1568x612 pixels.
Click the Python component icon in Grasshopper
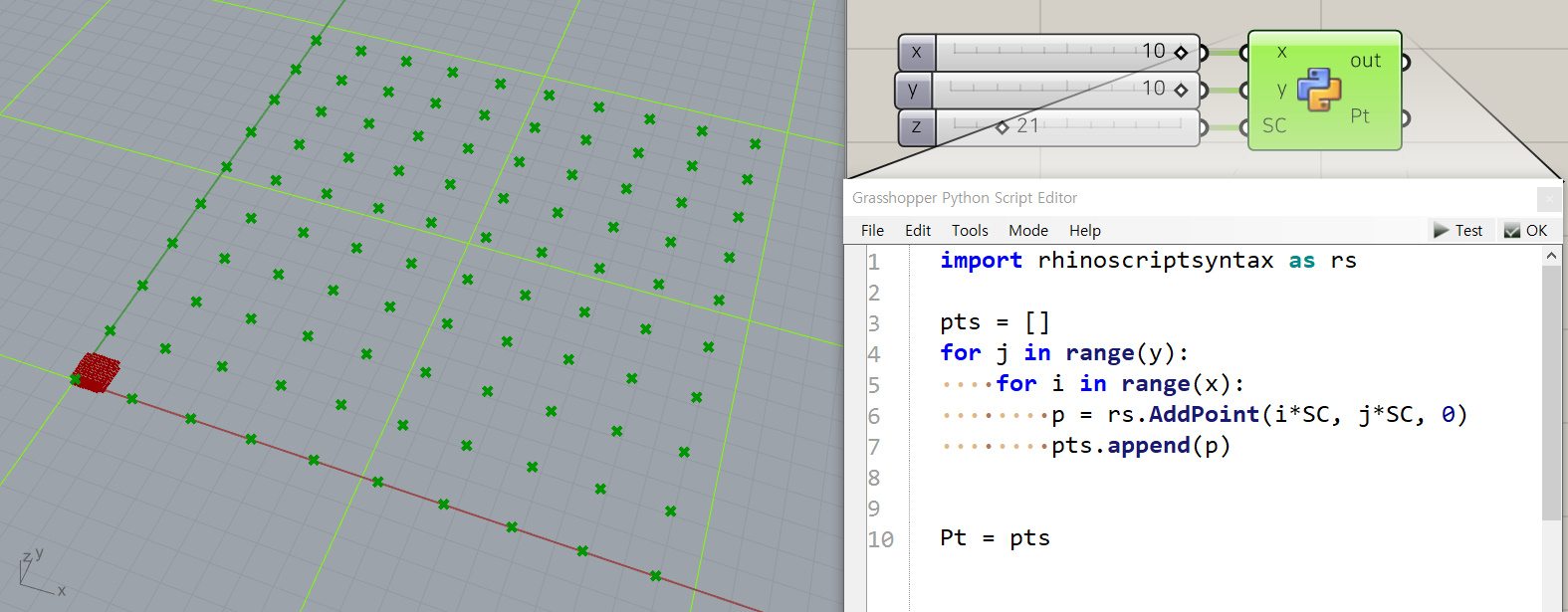1319,90
